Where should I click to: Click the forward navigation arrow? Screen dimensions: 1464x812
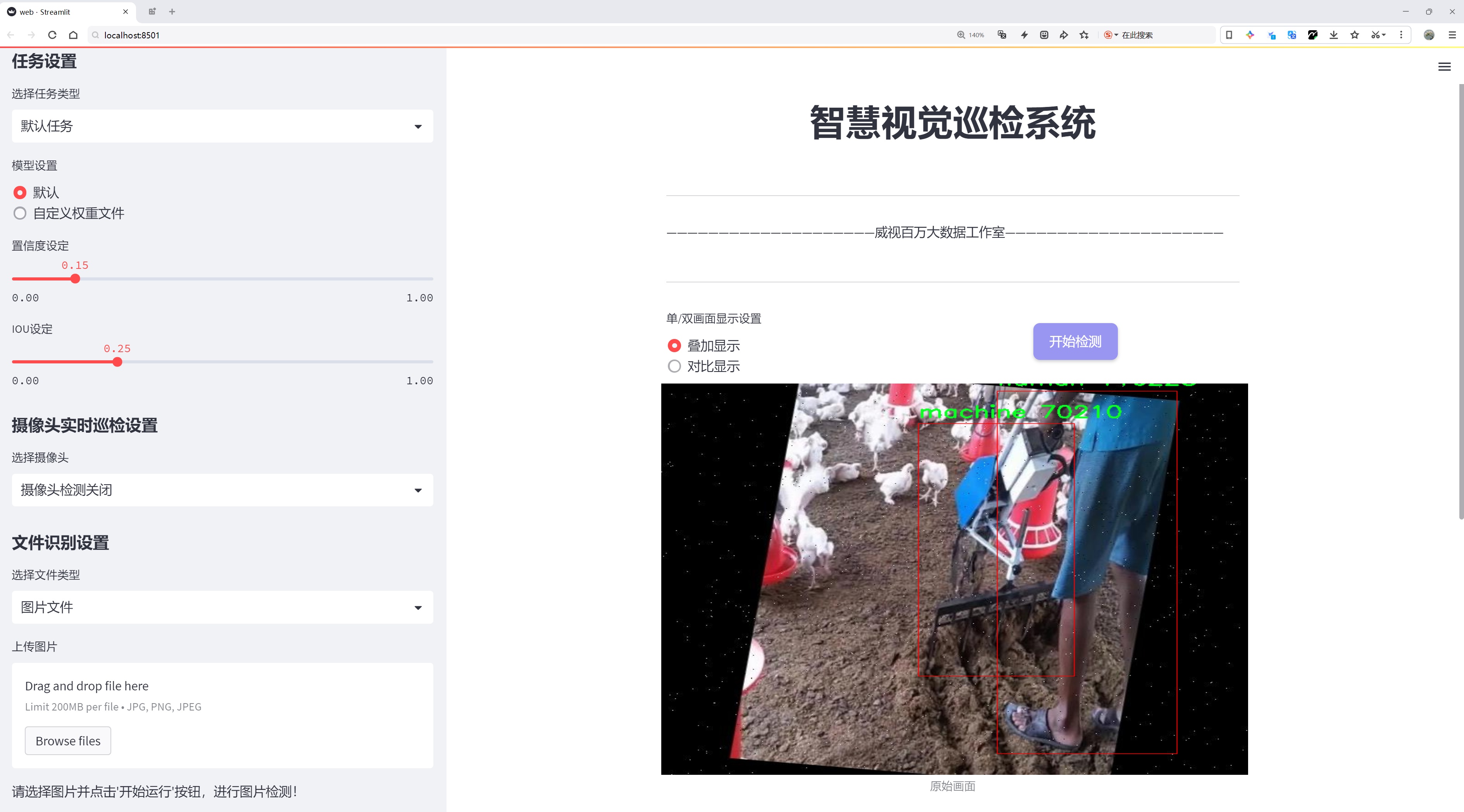[31, 34]
